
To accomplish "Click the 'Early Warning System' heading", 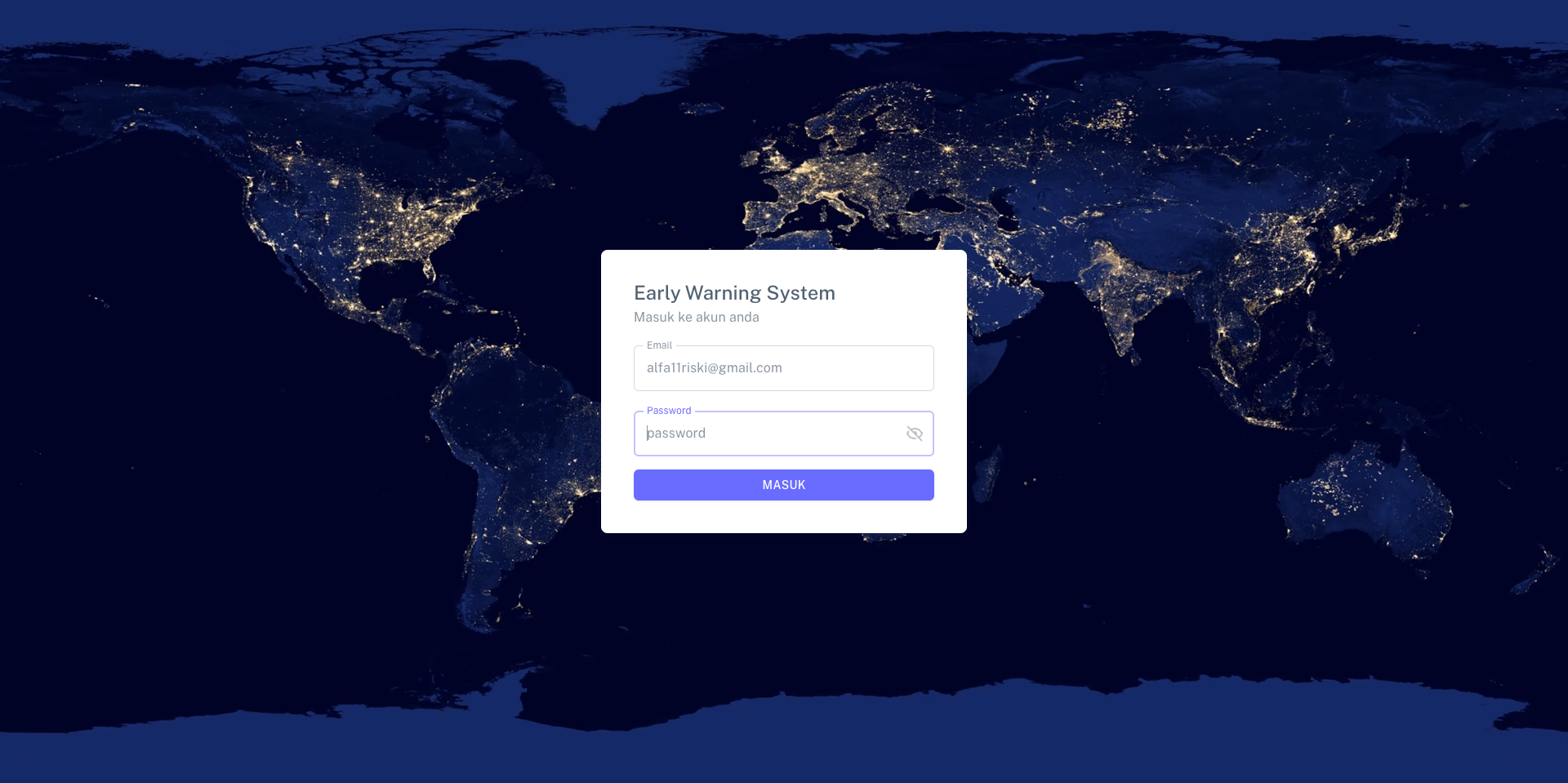I will [x=734, y=293].
